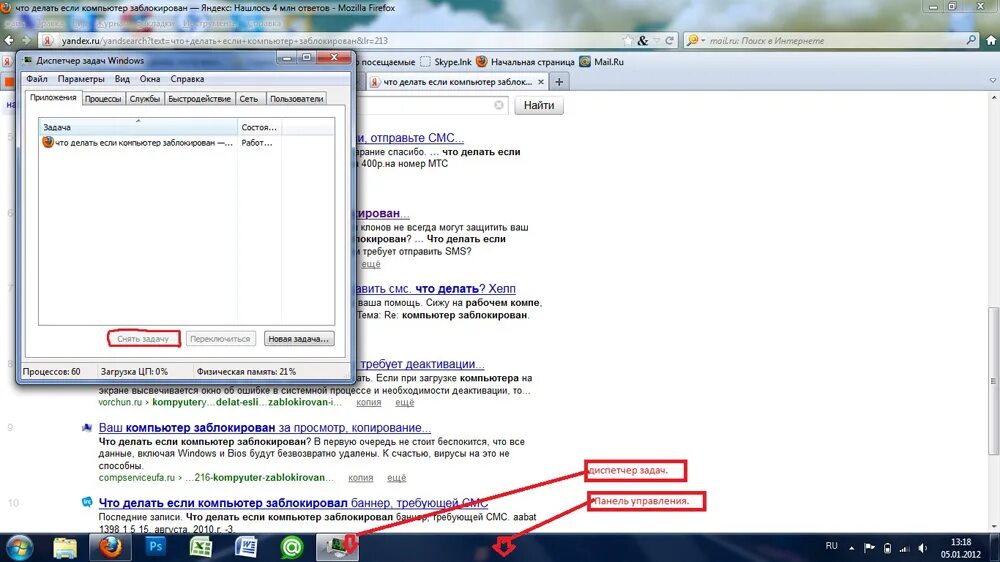Open link about blocking banner requiring SMS
Viewport: 1000px width, 562px height.
(x=293, y=503)
